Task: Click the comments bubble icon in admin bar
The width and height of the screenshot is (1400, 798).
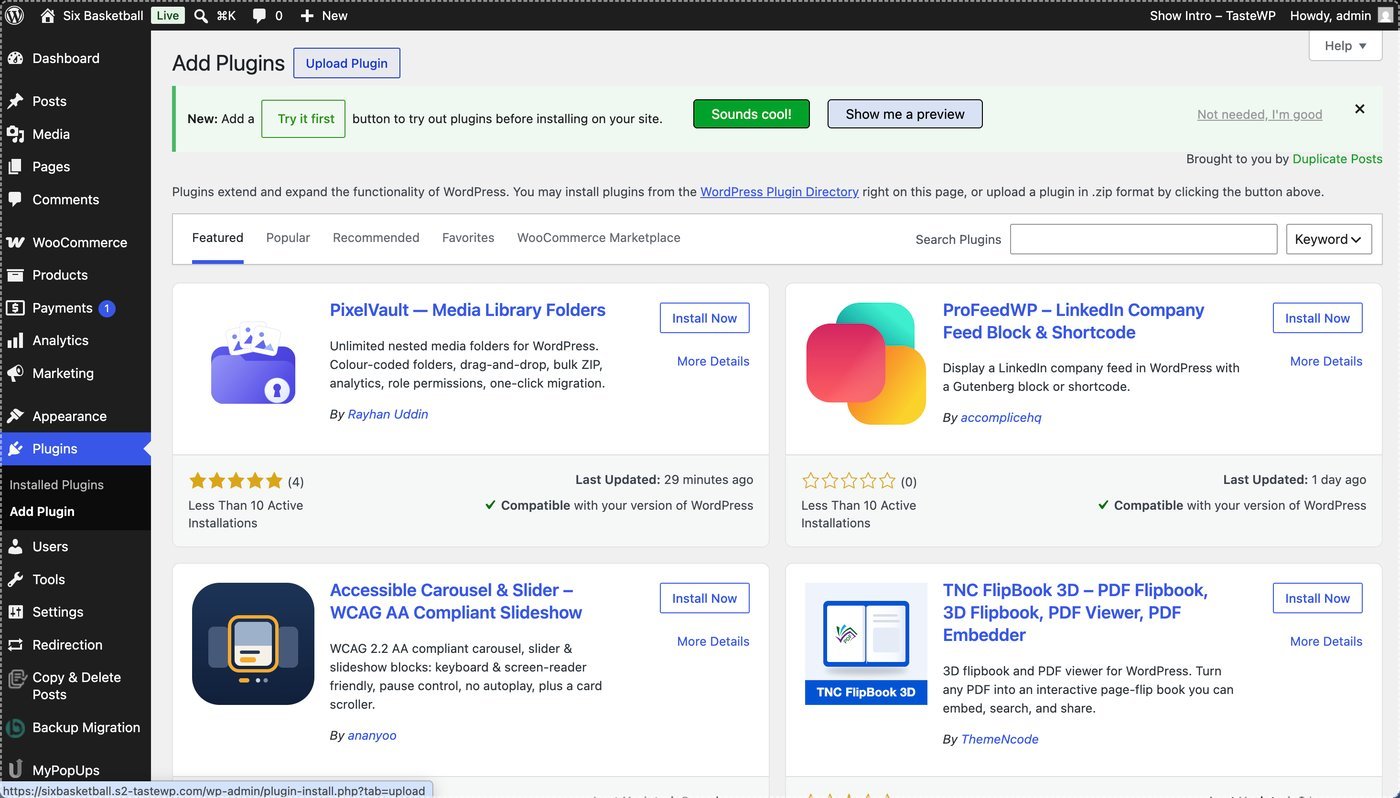Action: tap(259, 16)
